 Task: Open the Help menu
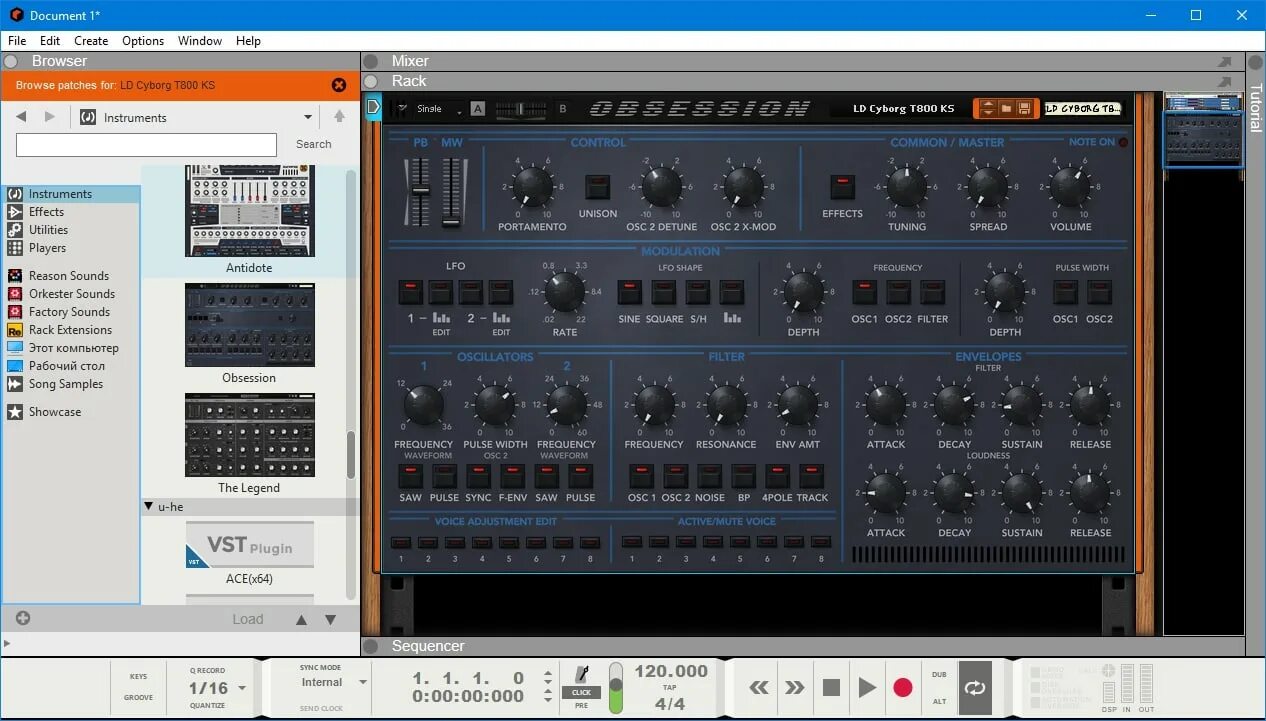pos(248,41)
